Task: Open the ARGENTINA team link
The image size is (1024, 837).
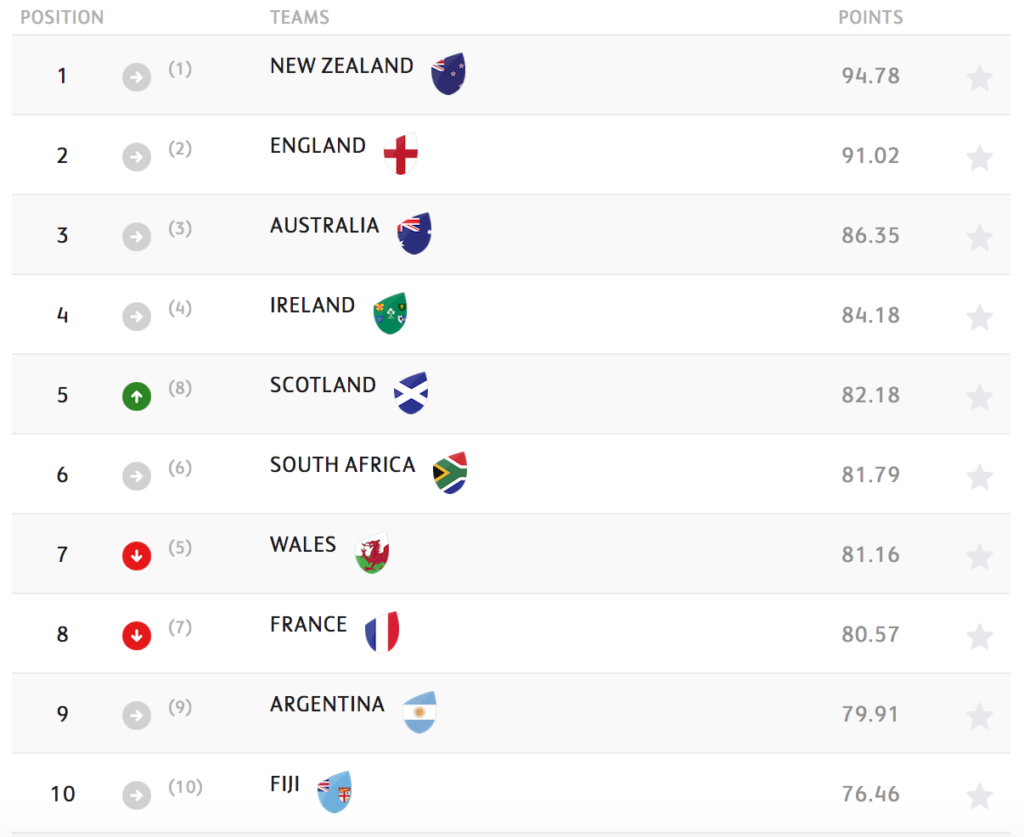Action: 327,704
